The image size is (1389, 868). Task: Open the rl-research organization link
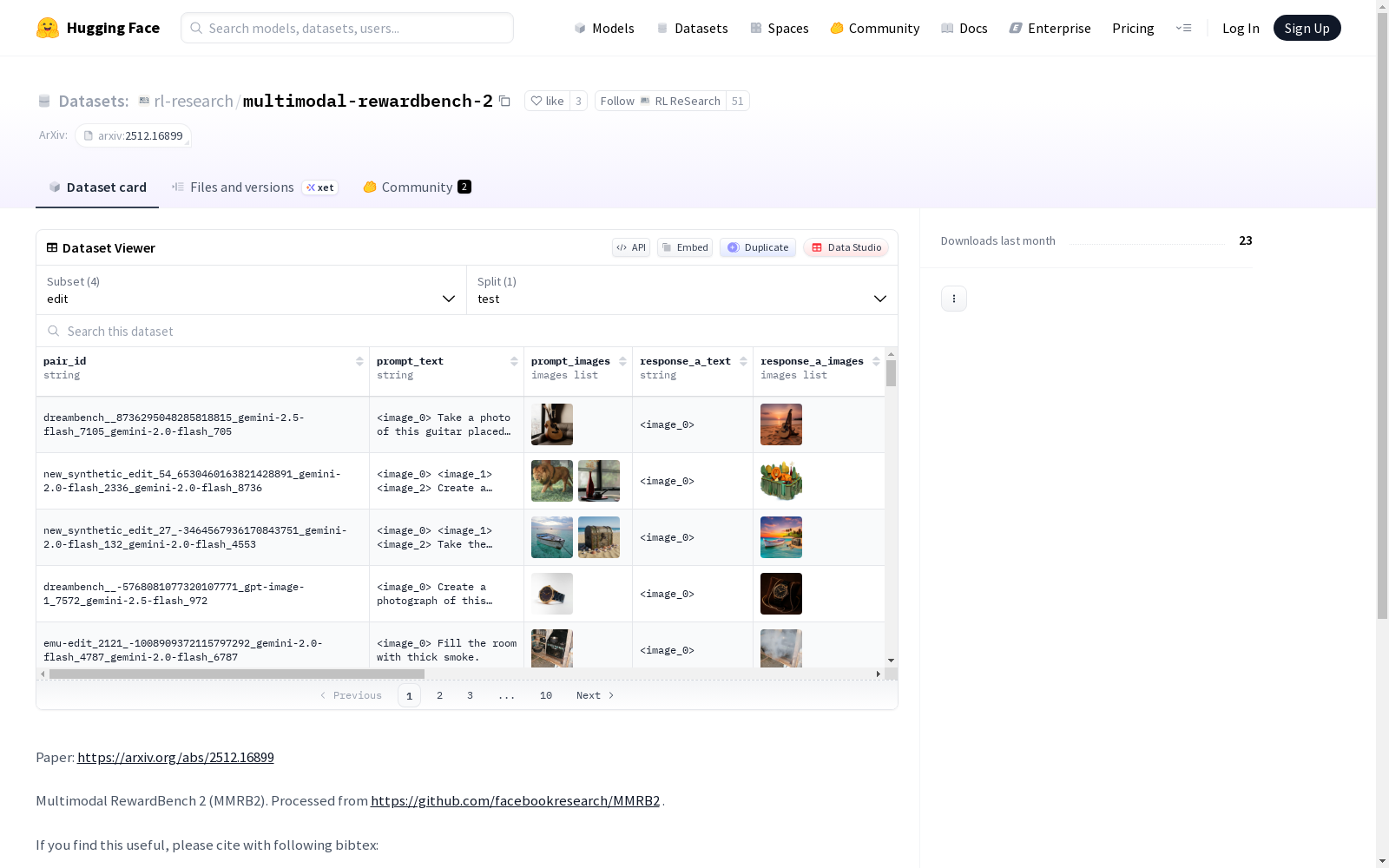(193, 101)
